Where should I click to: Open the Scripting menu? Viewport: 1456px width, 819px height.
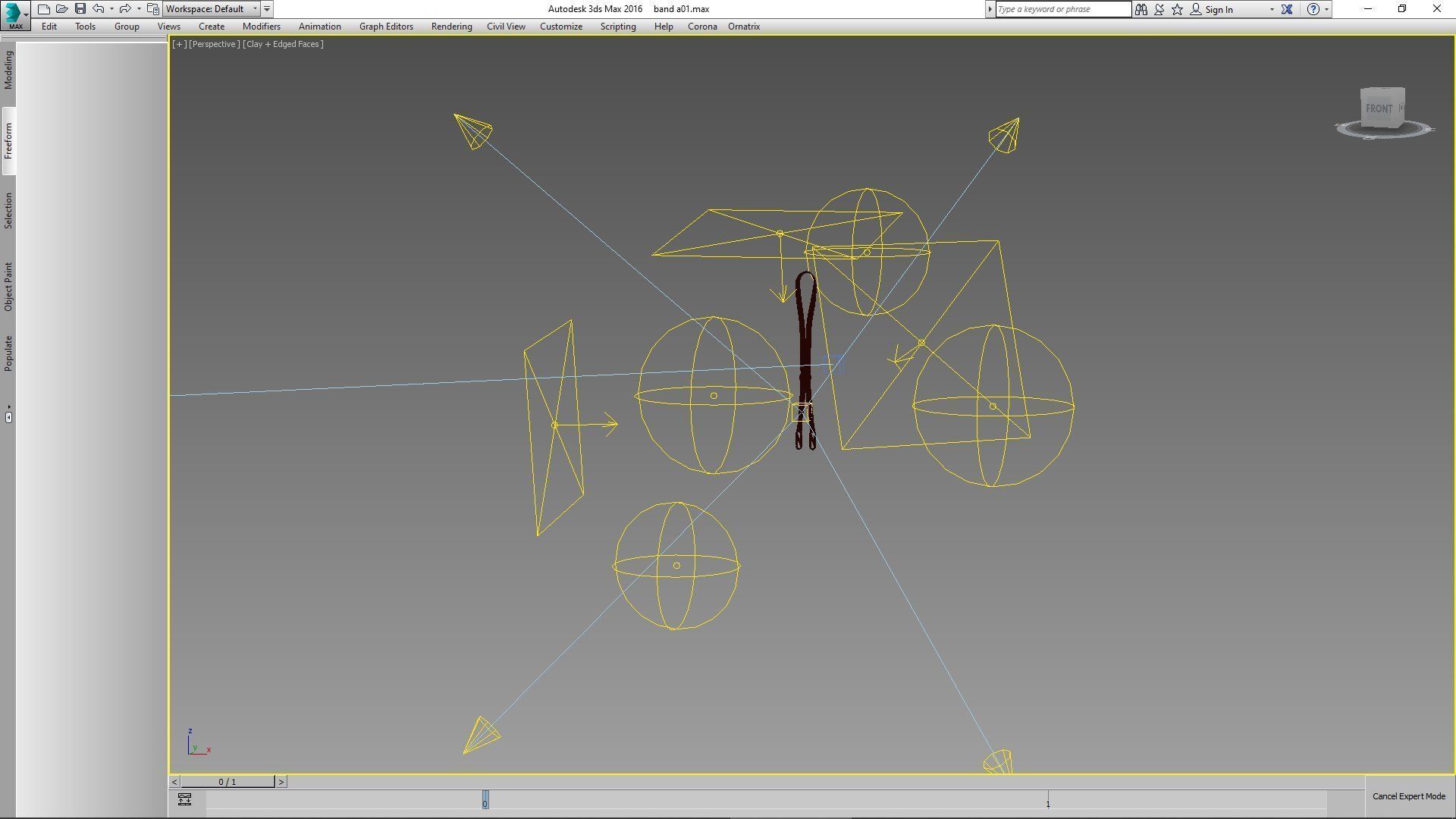coord(618,27)
